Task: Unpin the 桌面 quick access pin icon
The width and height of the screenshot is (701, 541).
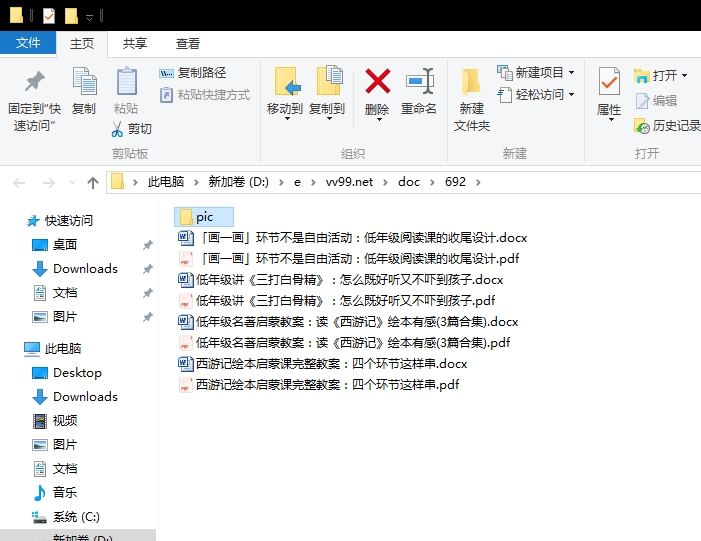Action: click(148, 245)
